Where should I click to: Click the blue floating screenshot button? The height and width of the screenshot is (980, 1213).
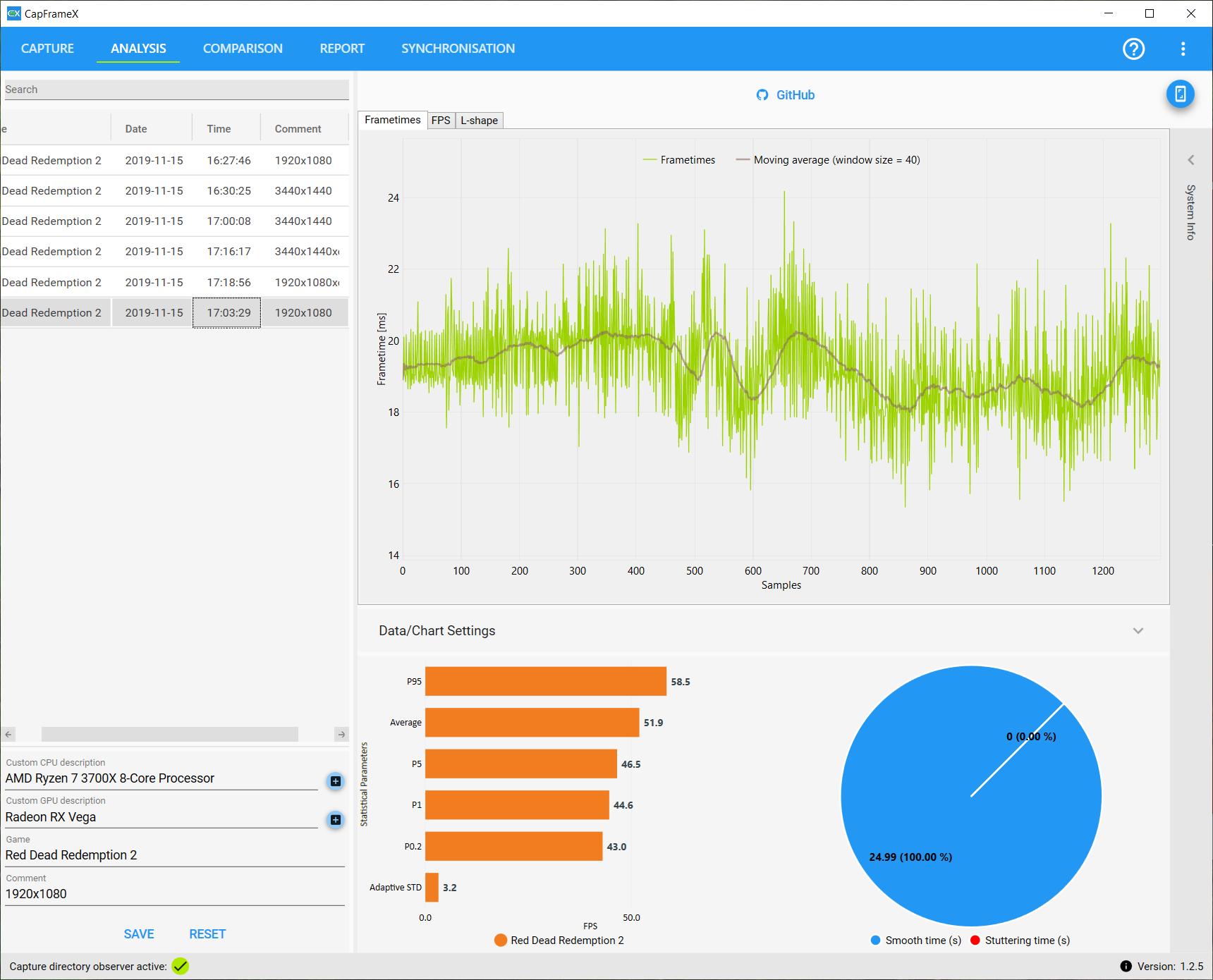point(1180,94)
